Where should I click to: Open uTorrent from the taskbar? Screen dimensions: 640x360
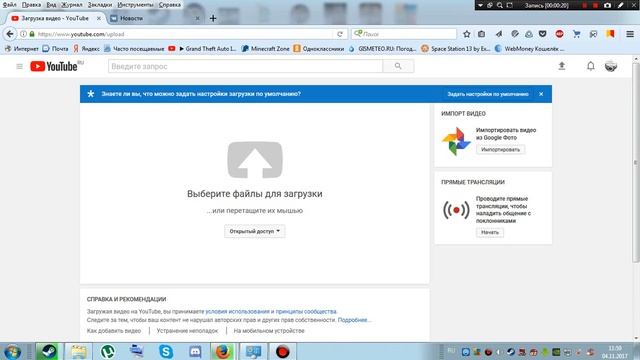pyautogui.click(x=107, y=351)
